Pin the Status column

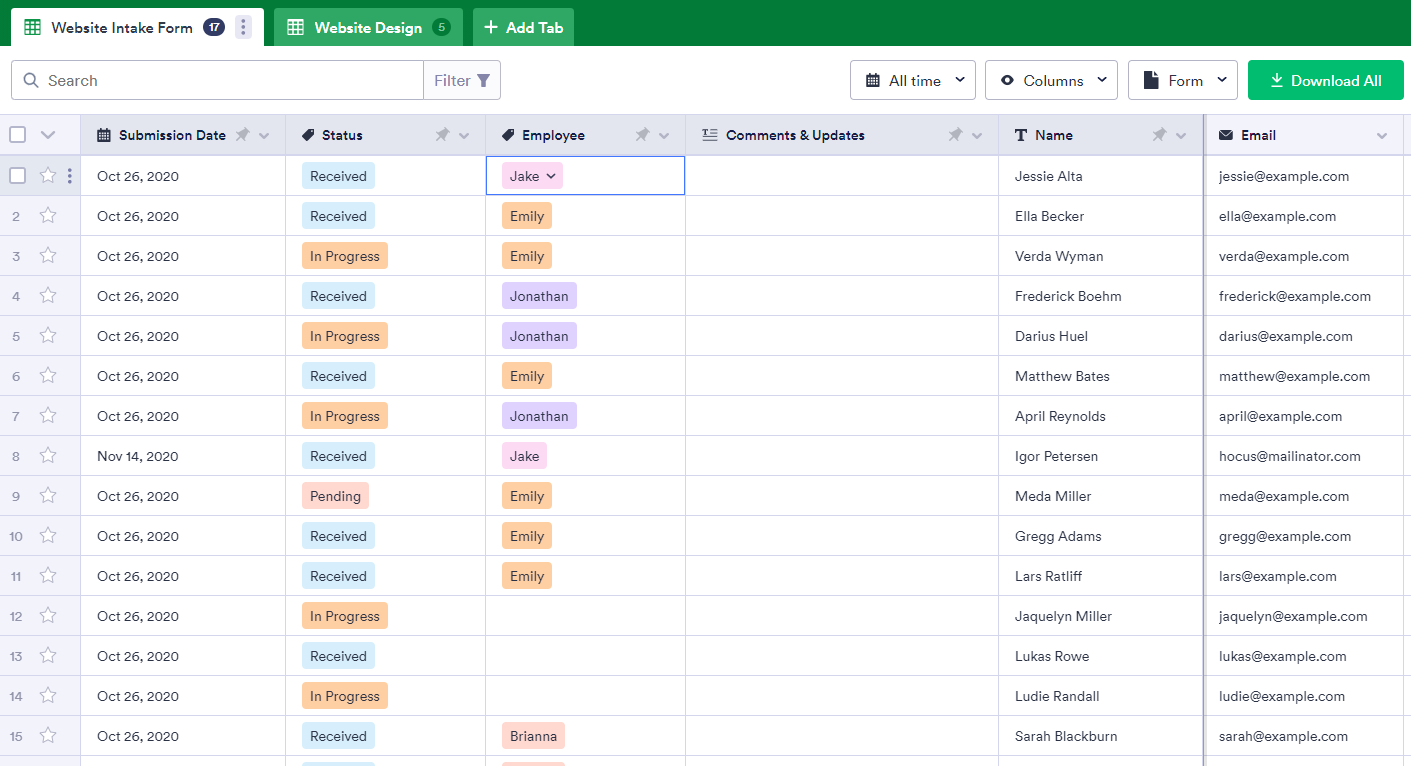coord(442,135)
